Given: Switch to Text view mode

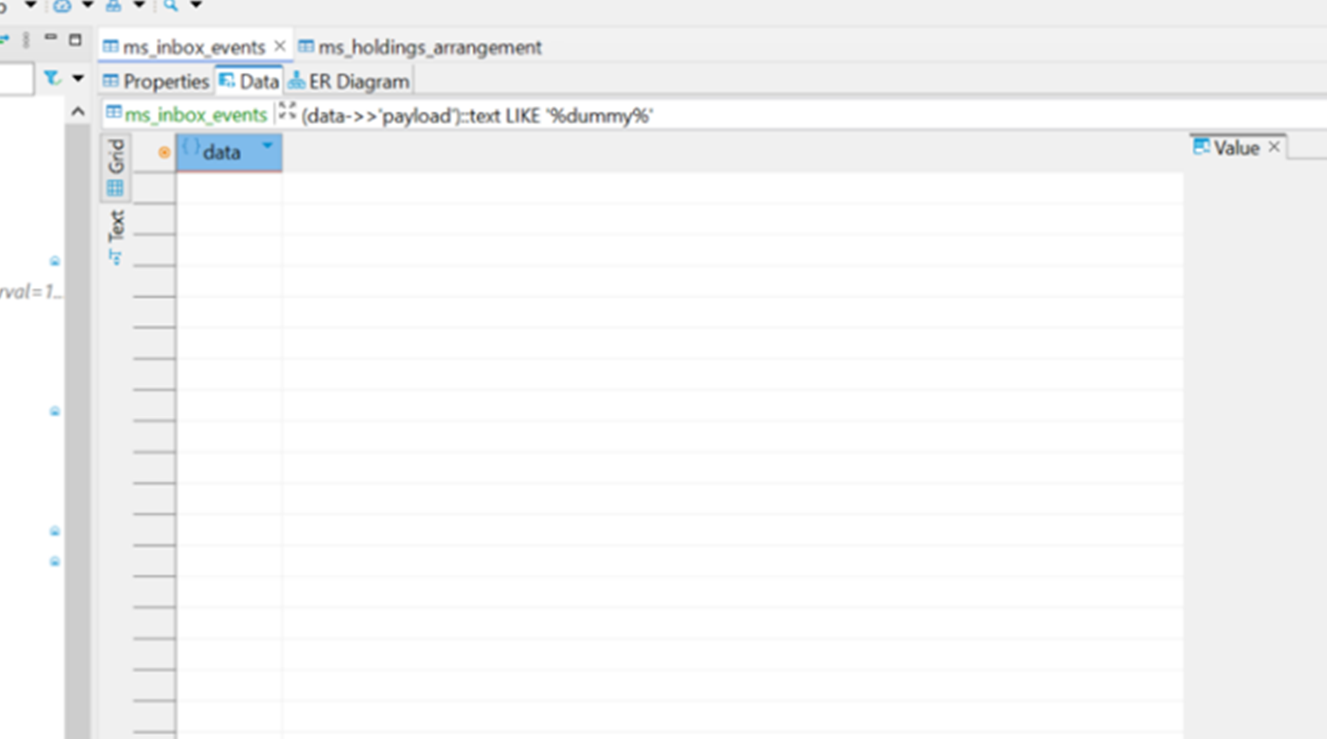Looking at the screenshot, I should 116,236.
